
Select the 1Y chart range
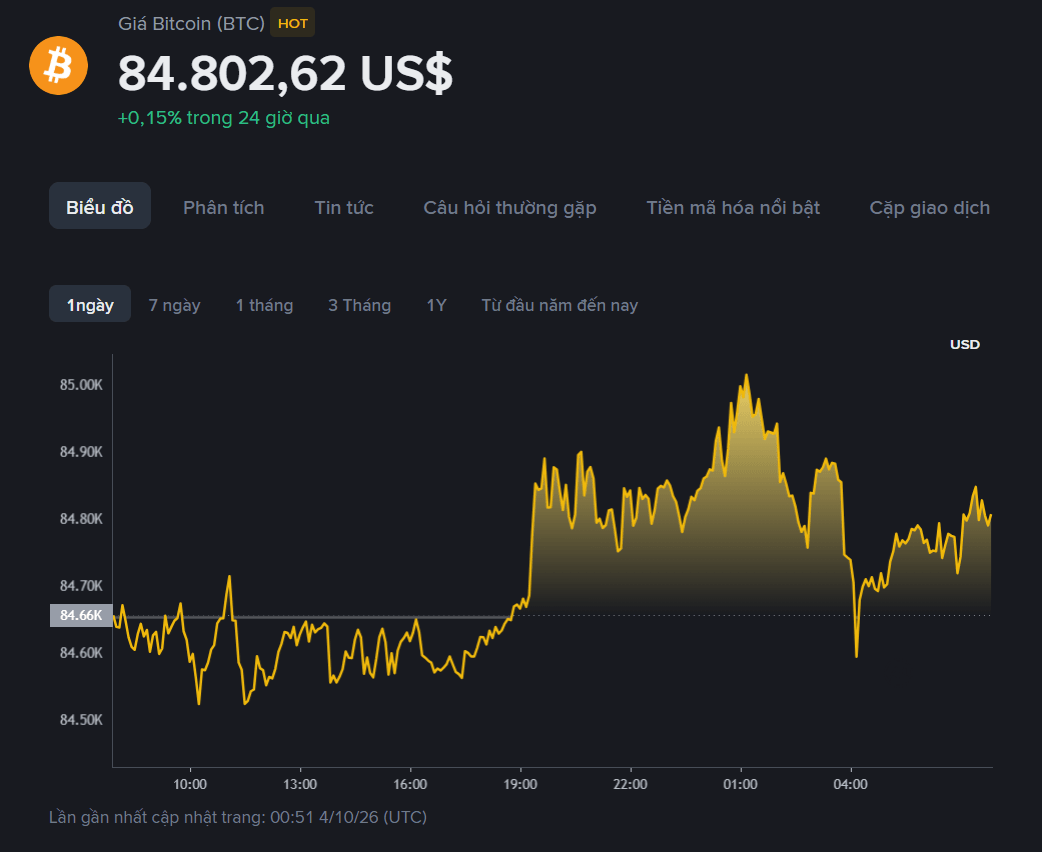point(437,305)
